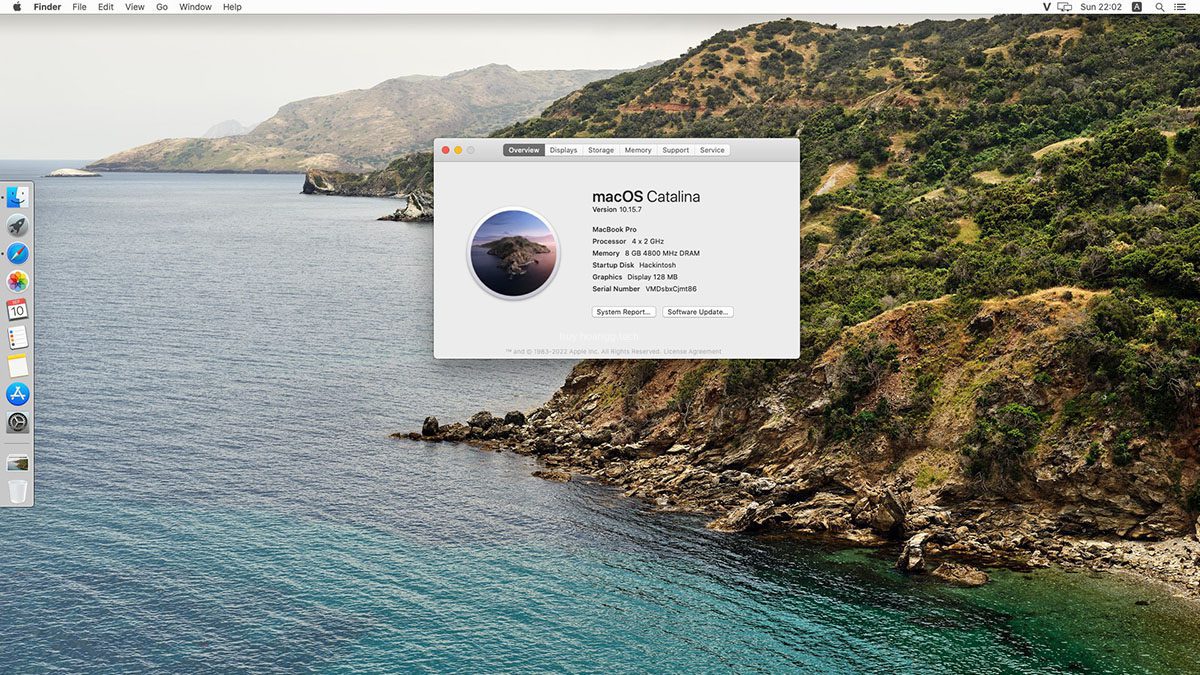1200x675 pixels.
Task: Close the About This Mac window
Action: [446, 150]
